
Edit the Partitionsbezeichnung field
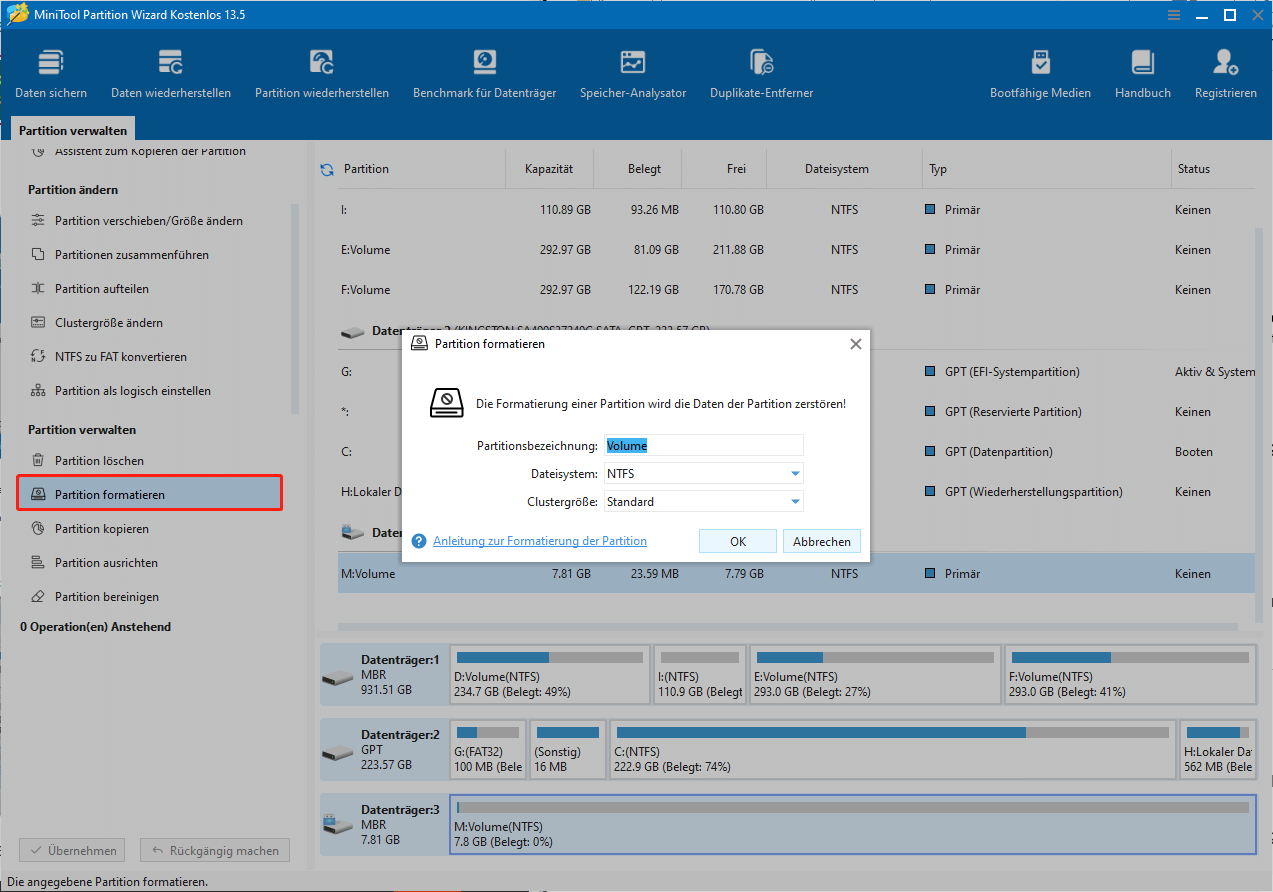coord(704,445)
